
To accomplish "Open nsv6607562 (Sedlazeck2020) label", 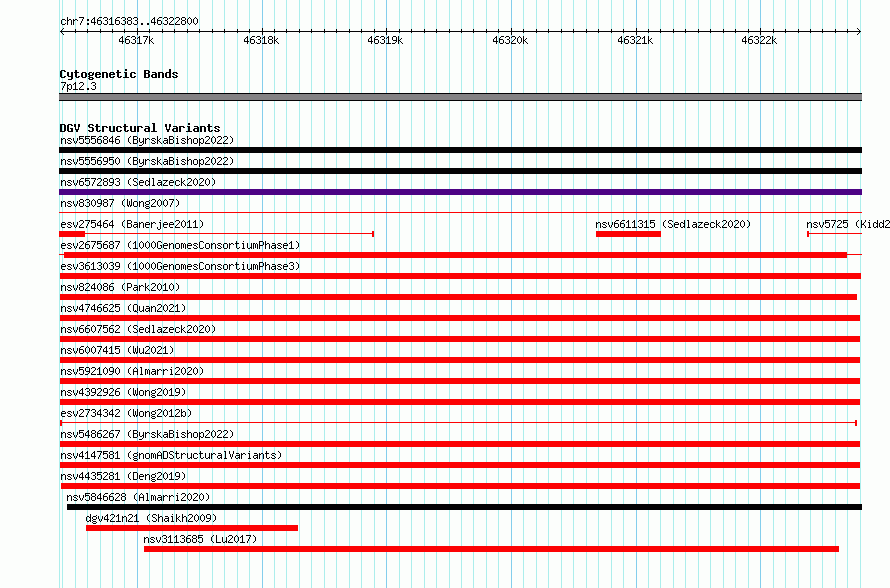I will (138, 329).
